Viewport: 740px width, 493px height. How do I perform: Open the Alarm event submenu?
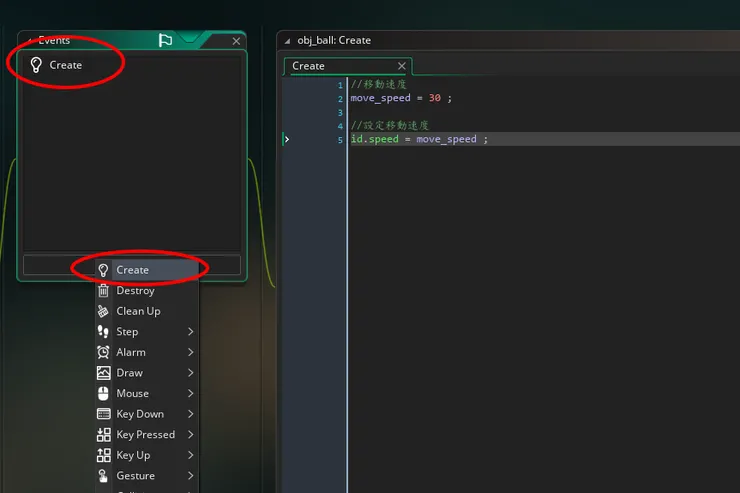click(147, 352)
